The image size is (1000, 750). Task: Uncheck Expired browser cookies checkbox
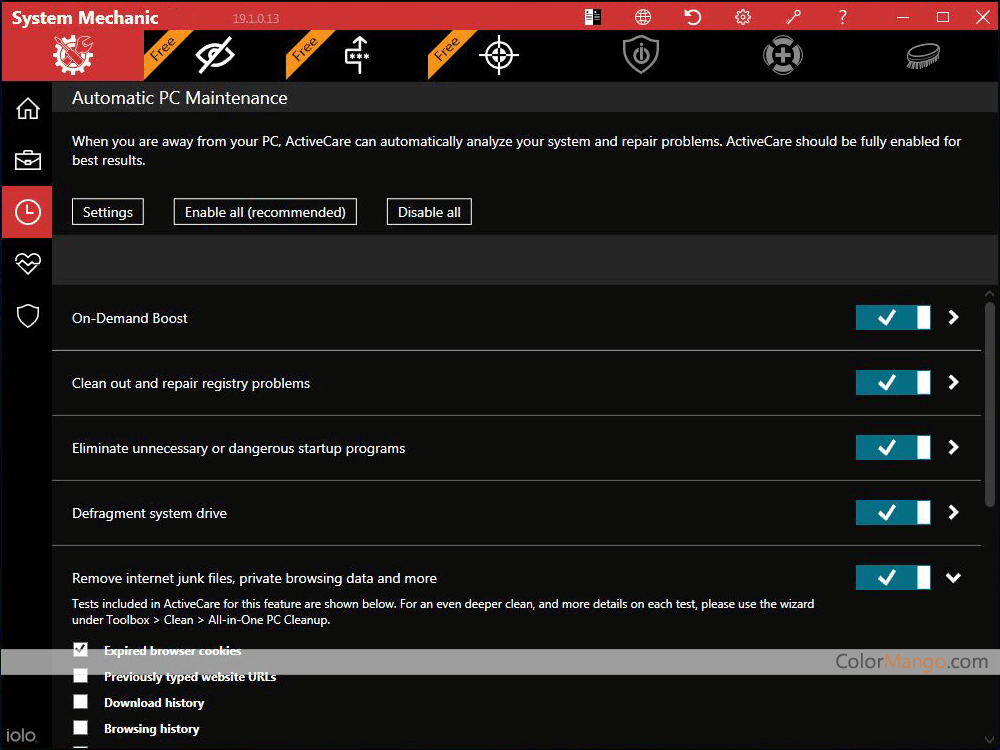click(x=81, y=650)
